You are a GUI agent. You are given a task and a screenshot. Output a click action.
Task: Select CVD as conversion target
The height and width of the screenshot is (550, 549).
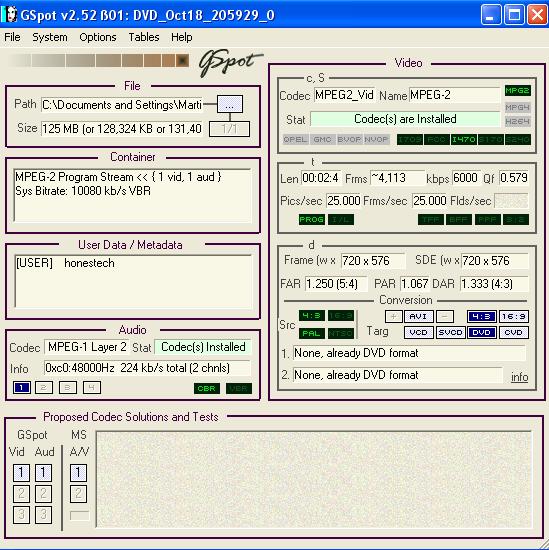pyautogui.click(x=514, y=332)
